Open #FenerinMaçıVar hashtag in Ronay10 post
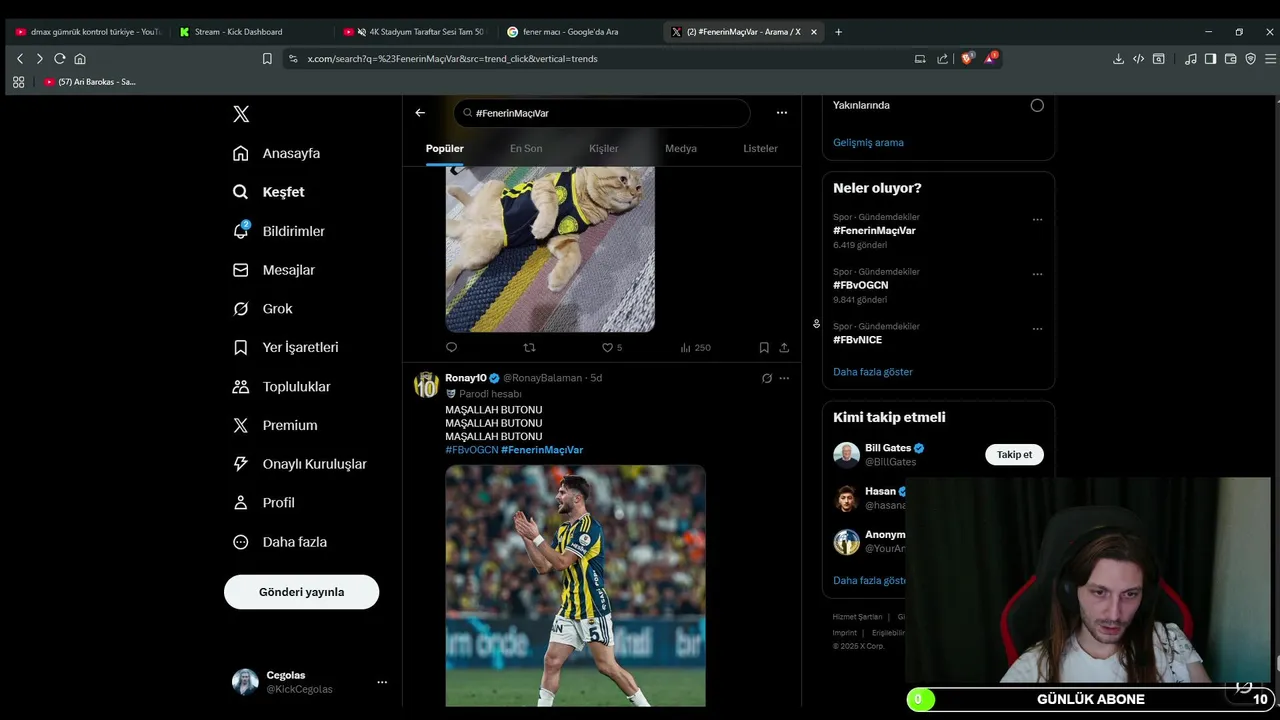The width and height of the screenshot is (1280, 720). coord(542,450)
